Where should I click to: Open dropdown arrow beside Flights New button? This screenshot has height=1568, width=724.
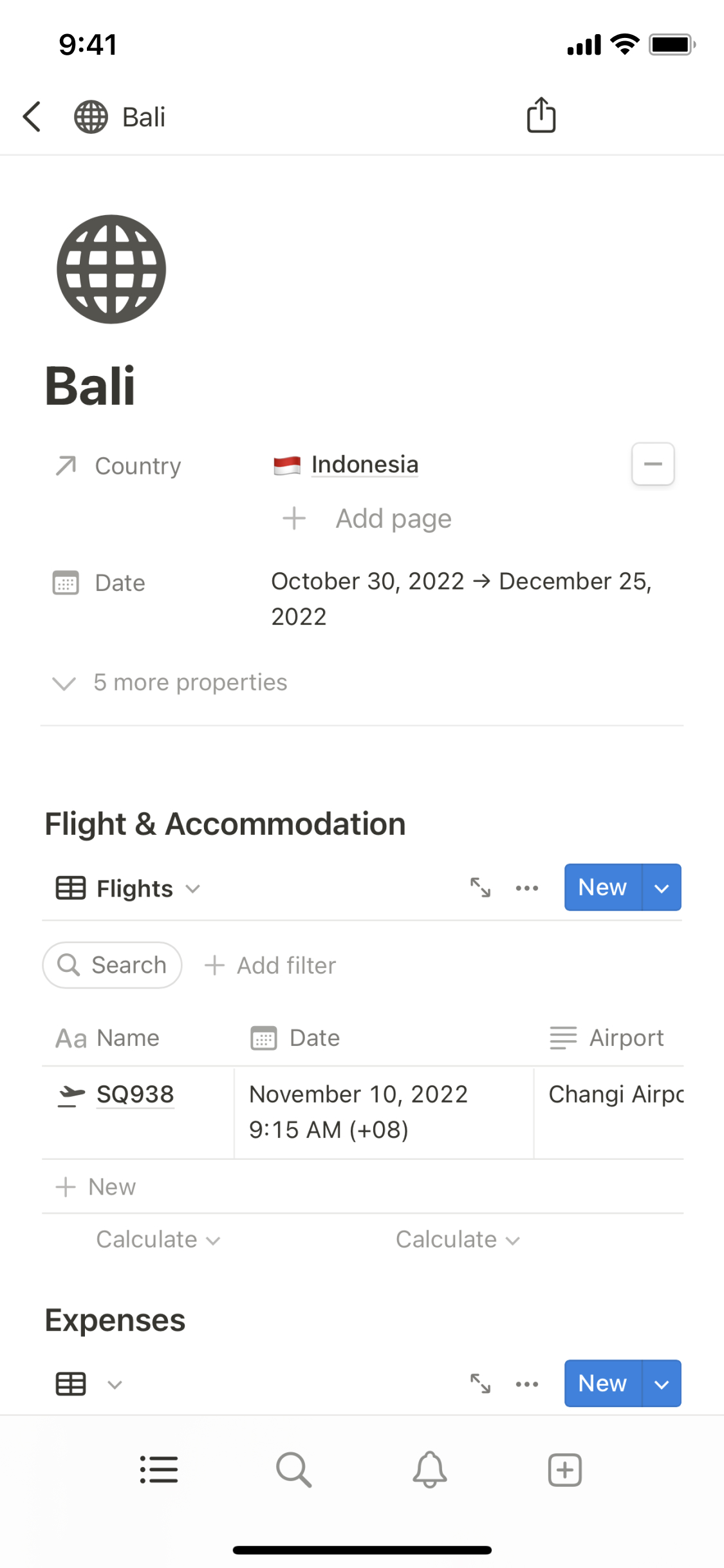click(662, 888)
